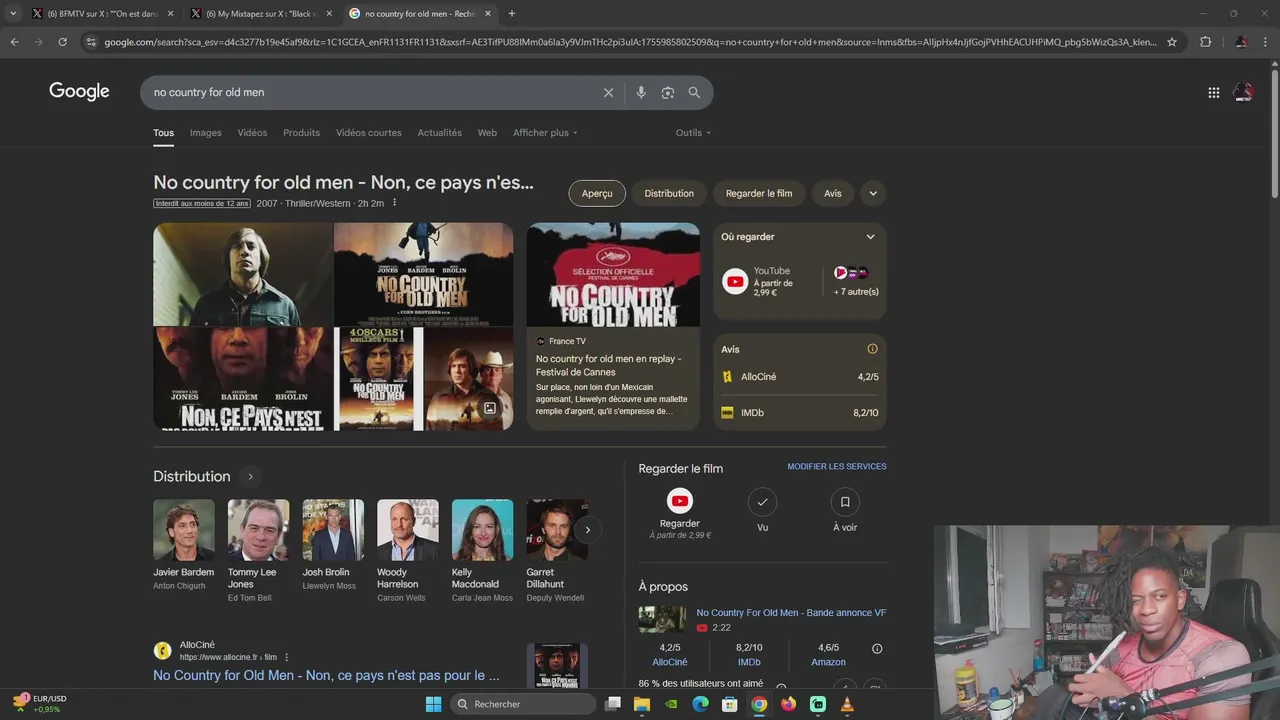Image resolution: width=1280 pixels, height=720 pixels.
Task: Open three-dot menu on AlloCiné result
Action: 287,657
